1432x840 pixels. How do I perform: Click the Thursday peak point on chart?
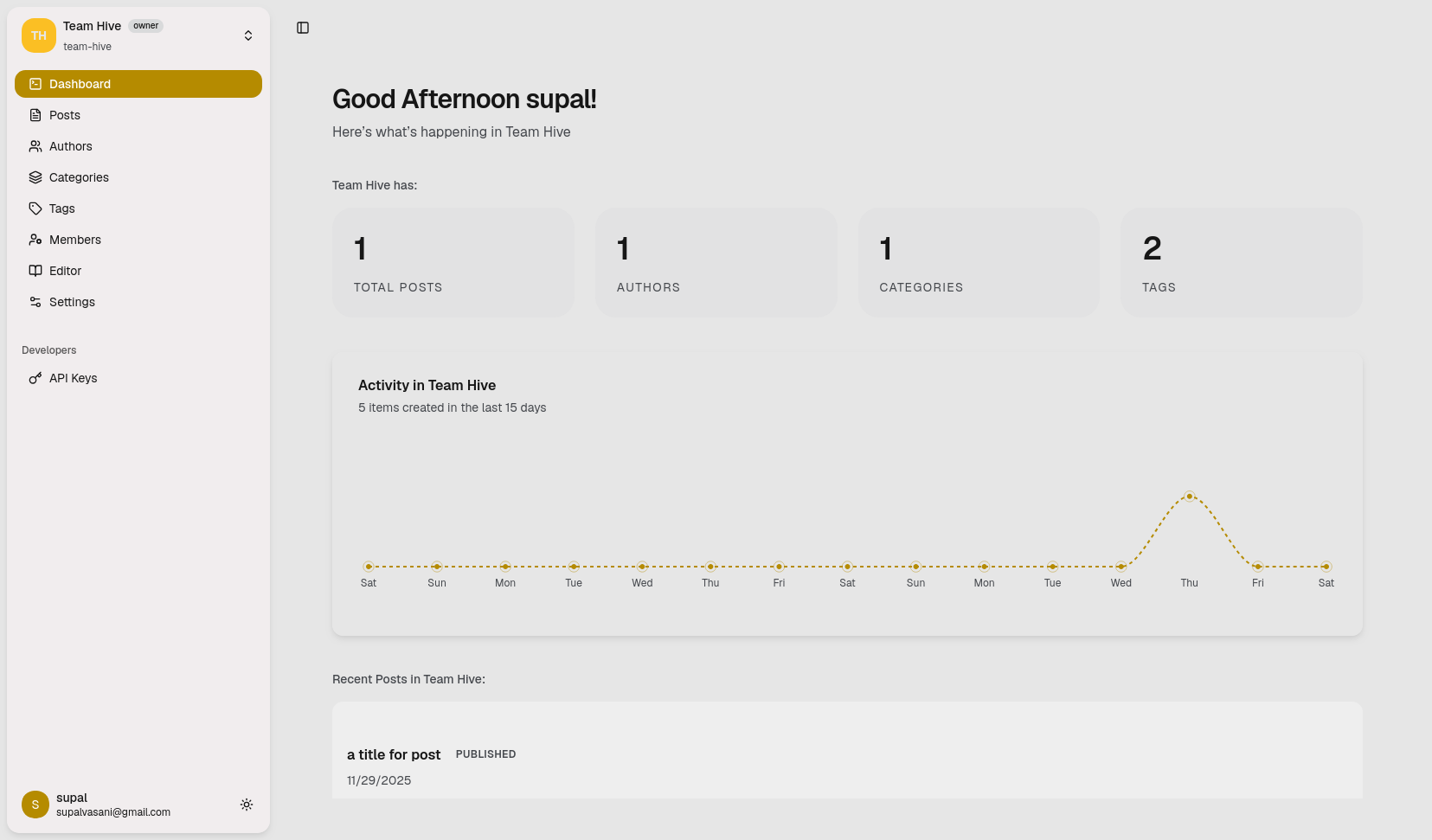(x=1190, y=497)
